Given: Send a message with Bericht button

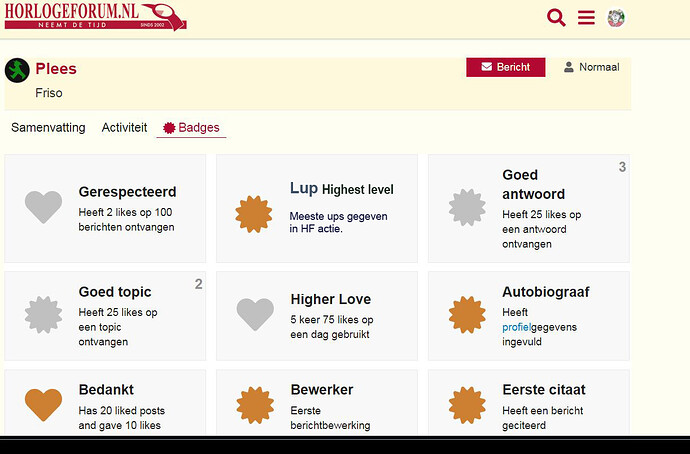Looking at the screenshot, I should point(505,67).
